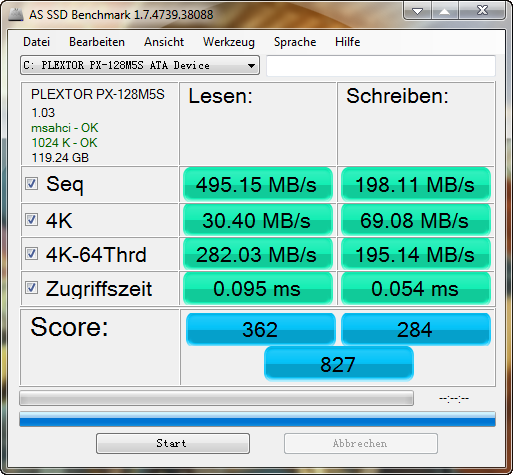
Task: Click the AS SSD Benchmark title bar icon
Action: pos(16,14)
